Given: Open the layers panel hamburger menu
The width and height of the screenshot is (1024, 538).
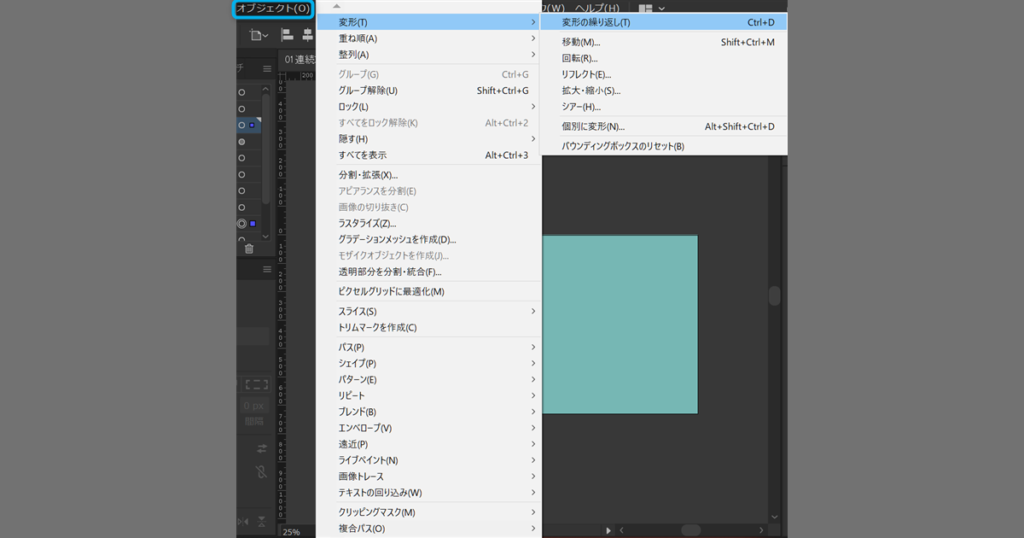Looking at the screenshot, I should (267, 68).
